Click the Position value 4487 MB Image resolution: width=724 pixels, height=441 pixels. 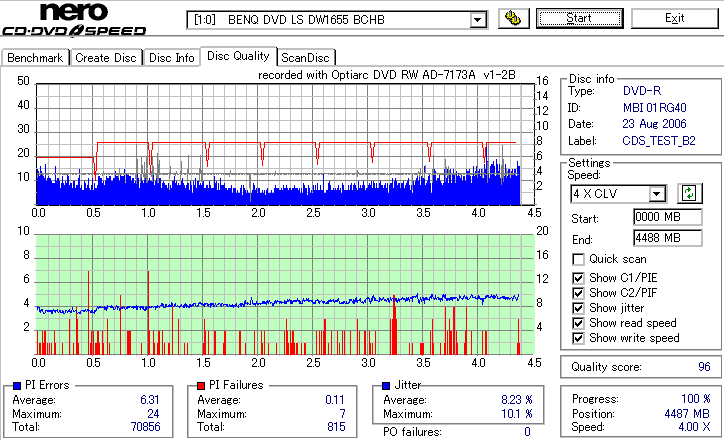687,414
